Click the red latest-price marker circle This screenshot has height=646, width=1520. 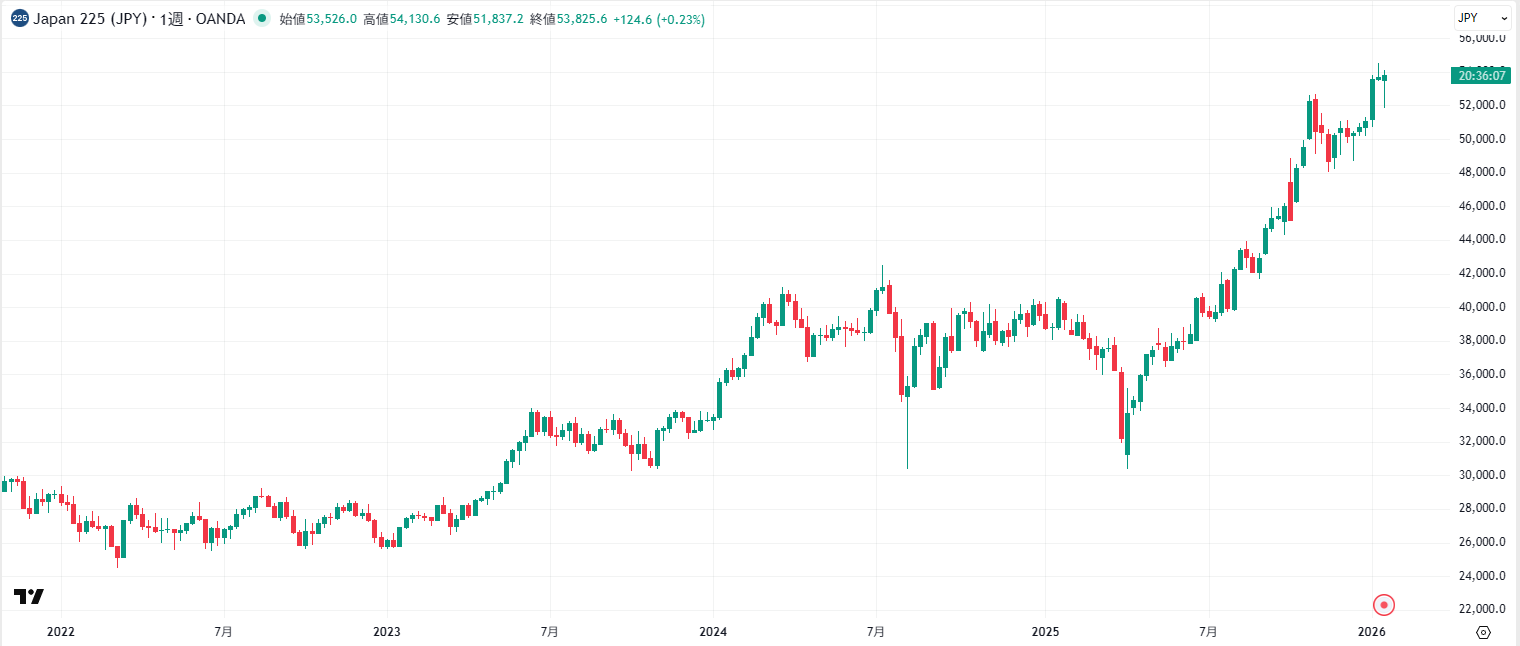[1383, 605]
